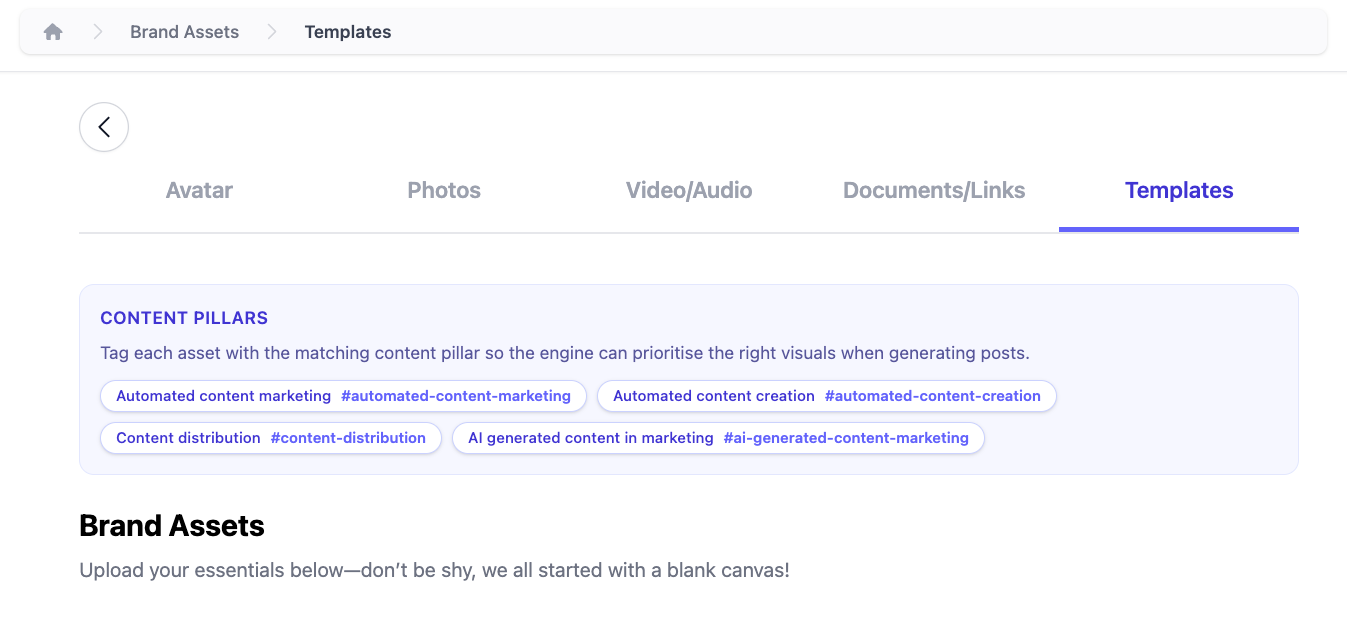The image size is (1347, 626).
Task: Go to the Home breadcrumb icon
Action: coord(53,32)
